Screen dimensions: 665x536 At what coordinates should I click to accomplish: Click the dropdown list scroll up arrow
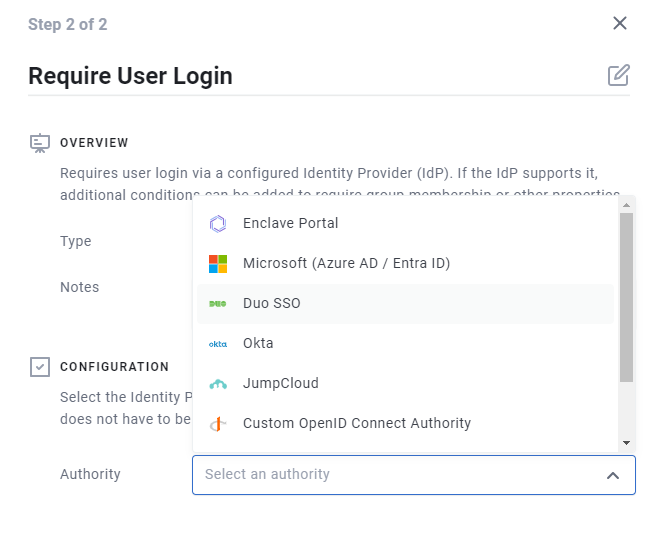pos(626,205)
